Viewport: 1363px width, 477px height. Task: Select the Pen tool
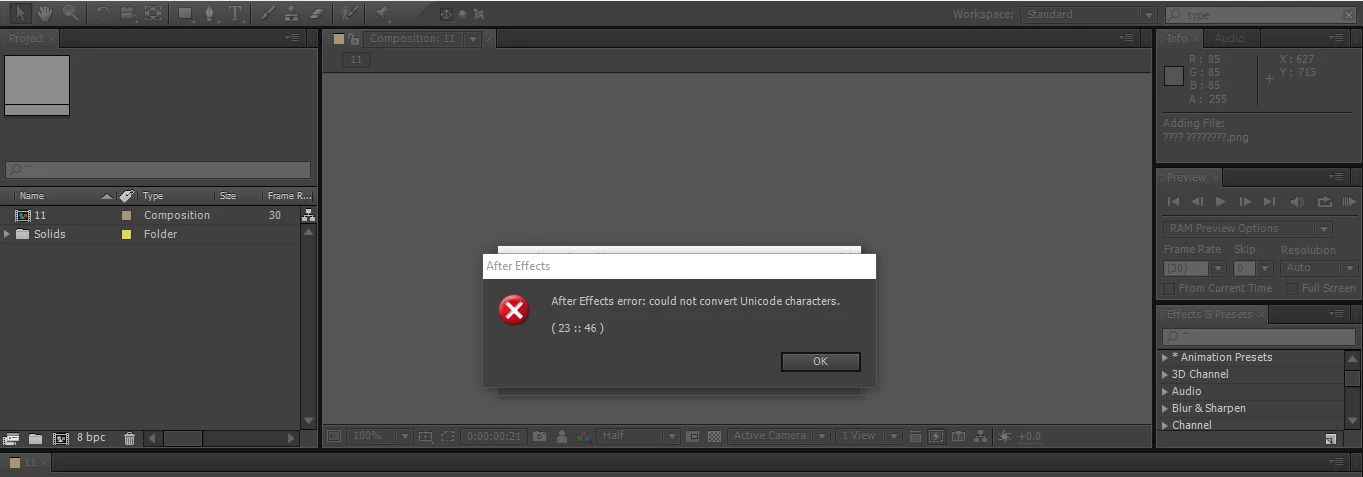pos(211,13)
